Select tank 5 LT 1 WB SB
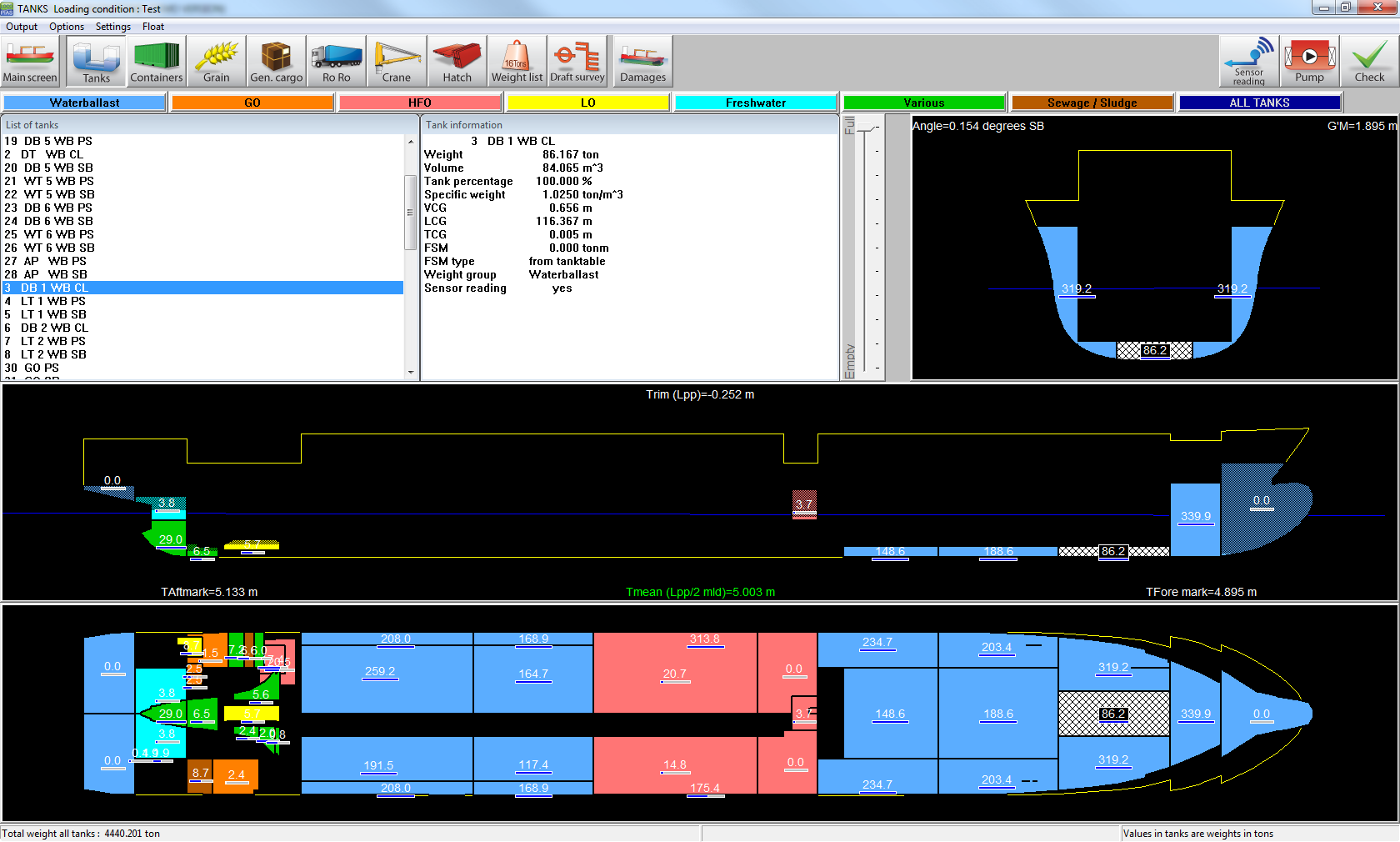Screen dimensions: 1400x842 pyautogui.click(x=203, y=314)
